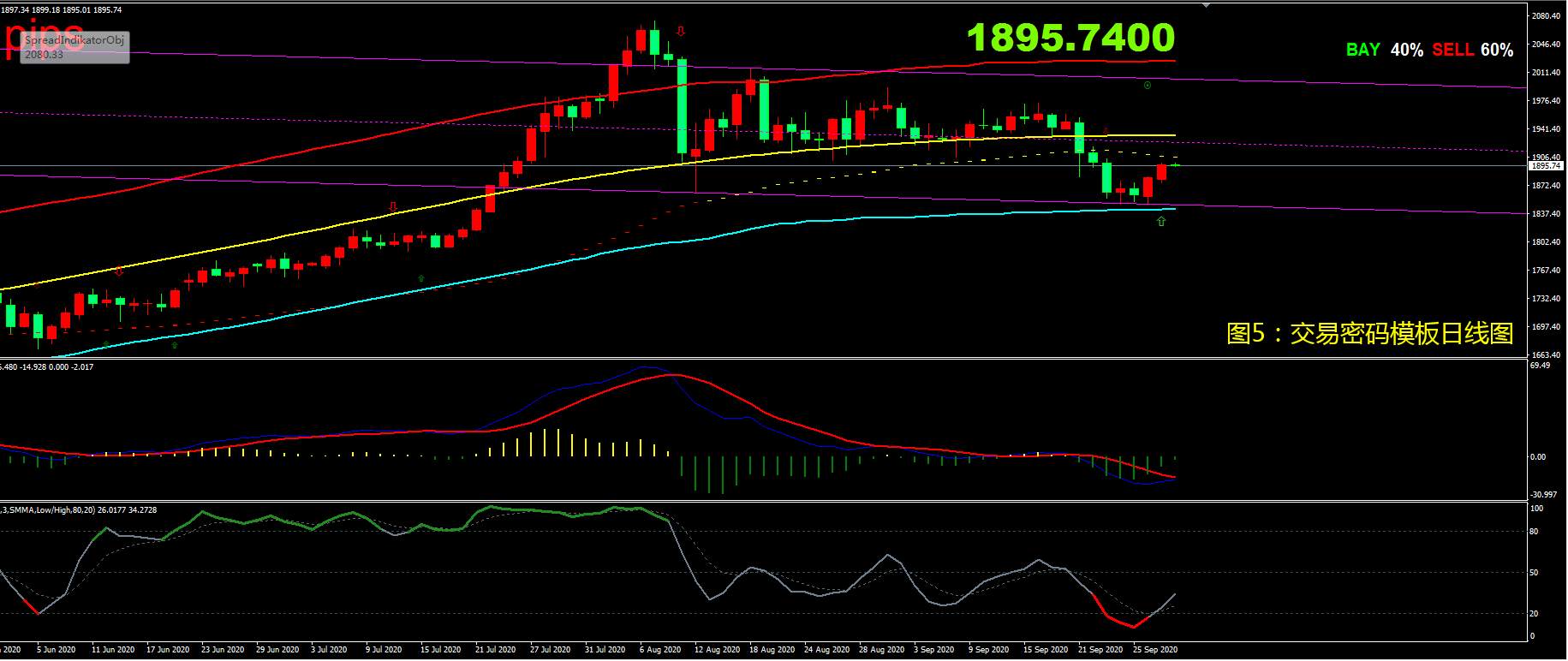Select green up arrow below the latest candles
The width and height of the screenshot is (1568, 661).
pos(1161,222)
